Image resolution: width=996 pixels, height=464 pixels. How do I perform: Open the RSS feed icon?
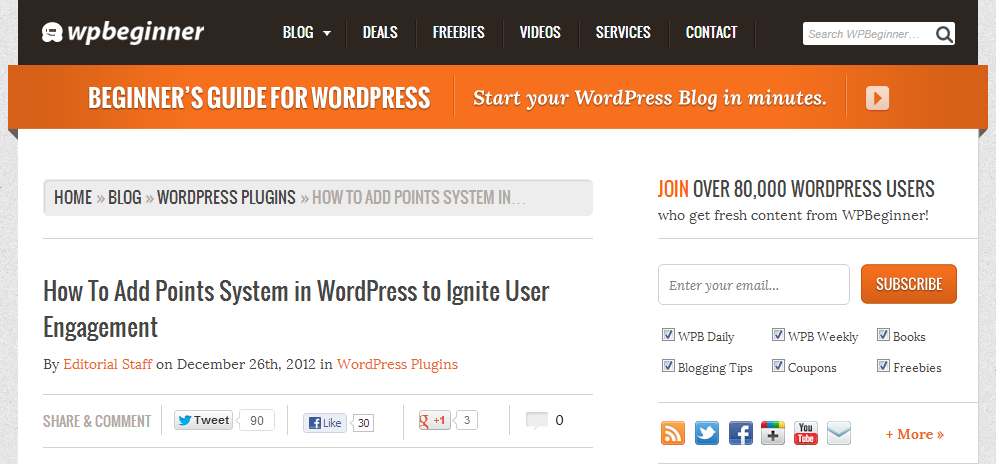coord(673,433)
